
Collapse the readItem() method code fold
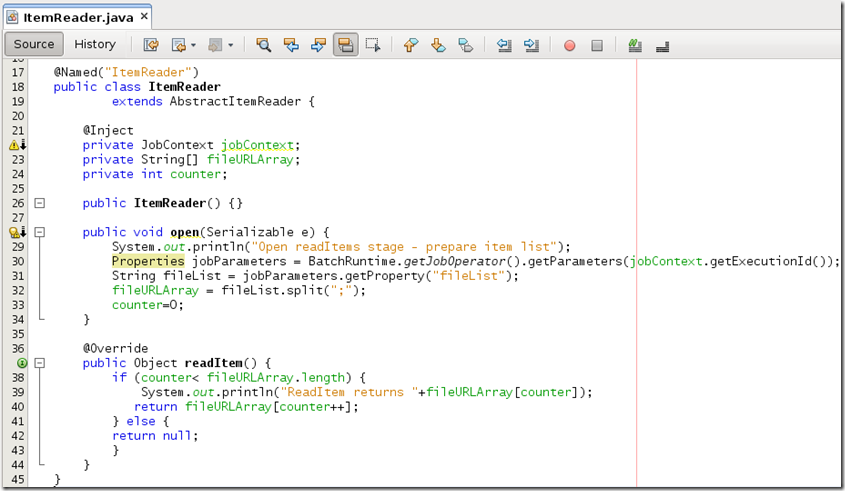40,363
